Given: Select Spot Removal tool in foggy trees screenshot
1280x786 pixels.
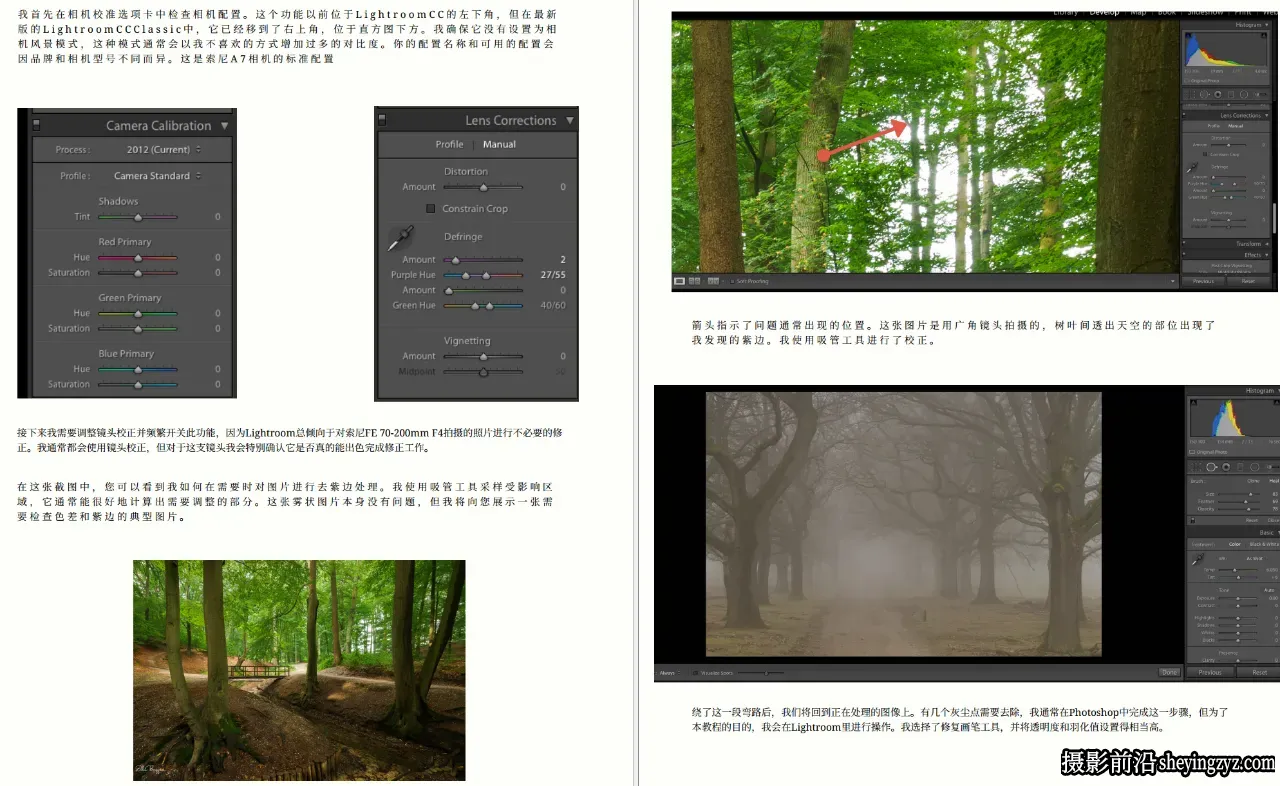Looking at the screenshot, I should point(1211,466).
